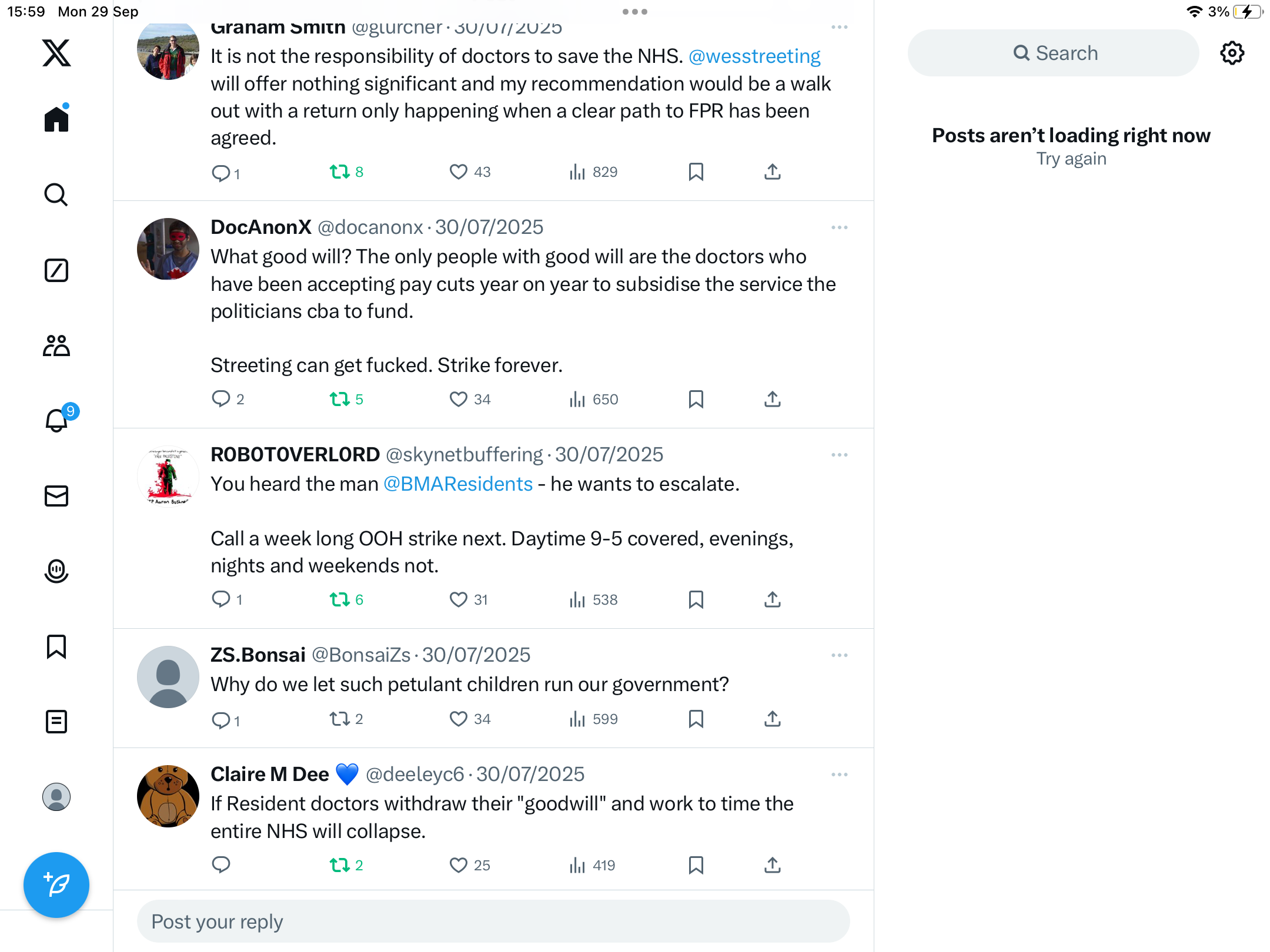Open the Notifications bell
The height and width of the screenshot is (952, 1270).
[x=57, y=421]
